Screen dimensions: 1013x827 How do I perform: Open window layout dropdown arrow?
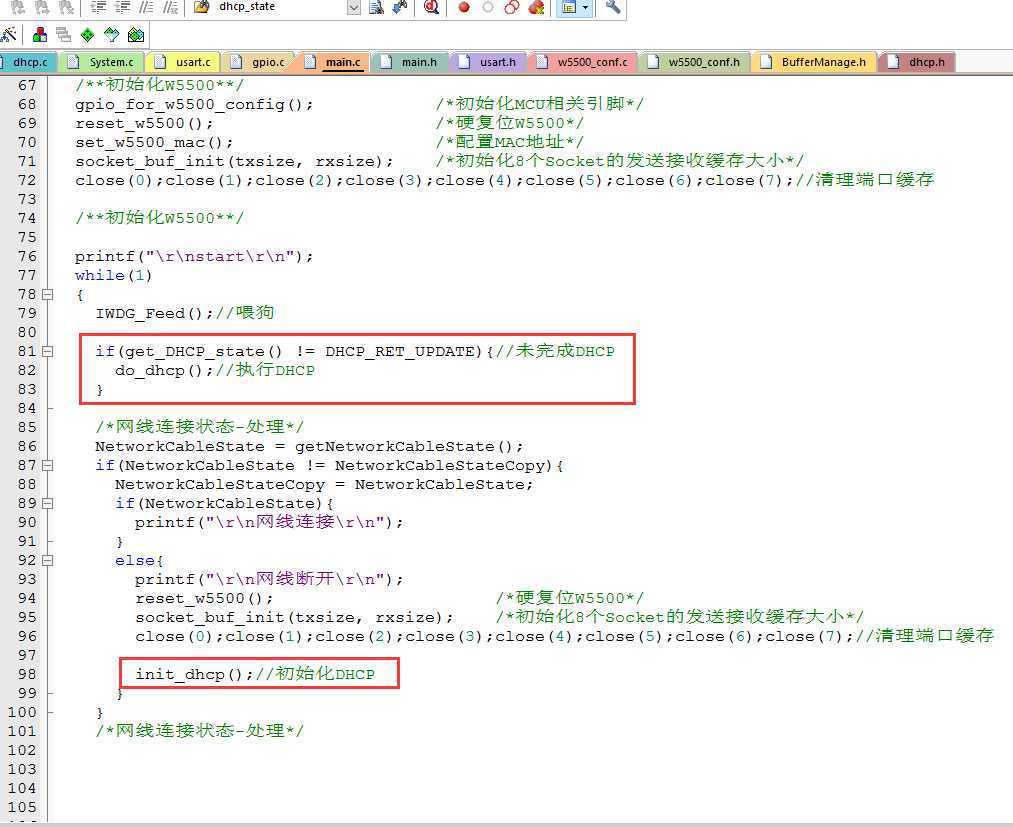pos(585,7)
